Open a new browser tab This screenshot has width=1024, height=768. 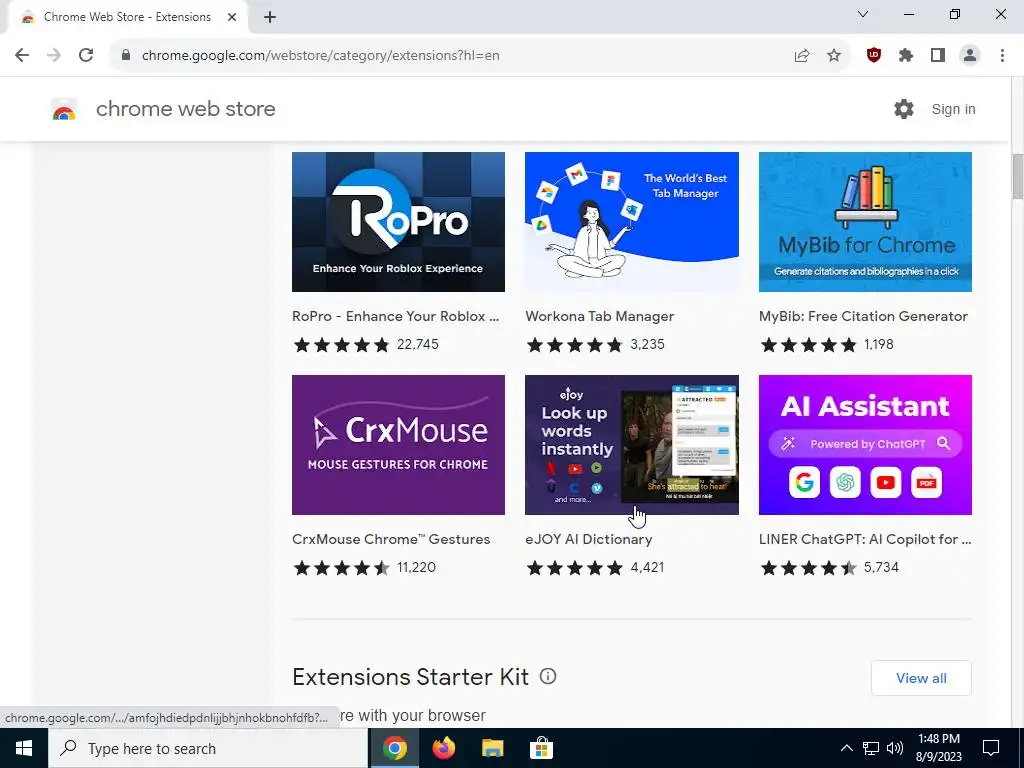pyautogui.click(x=270, y=17)
